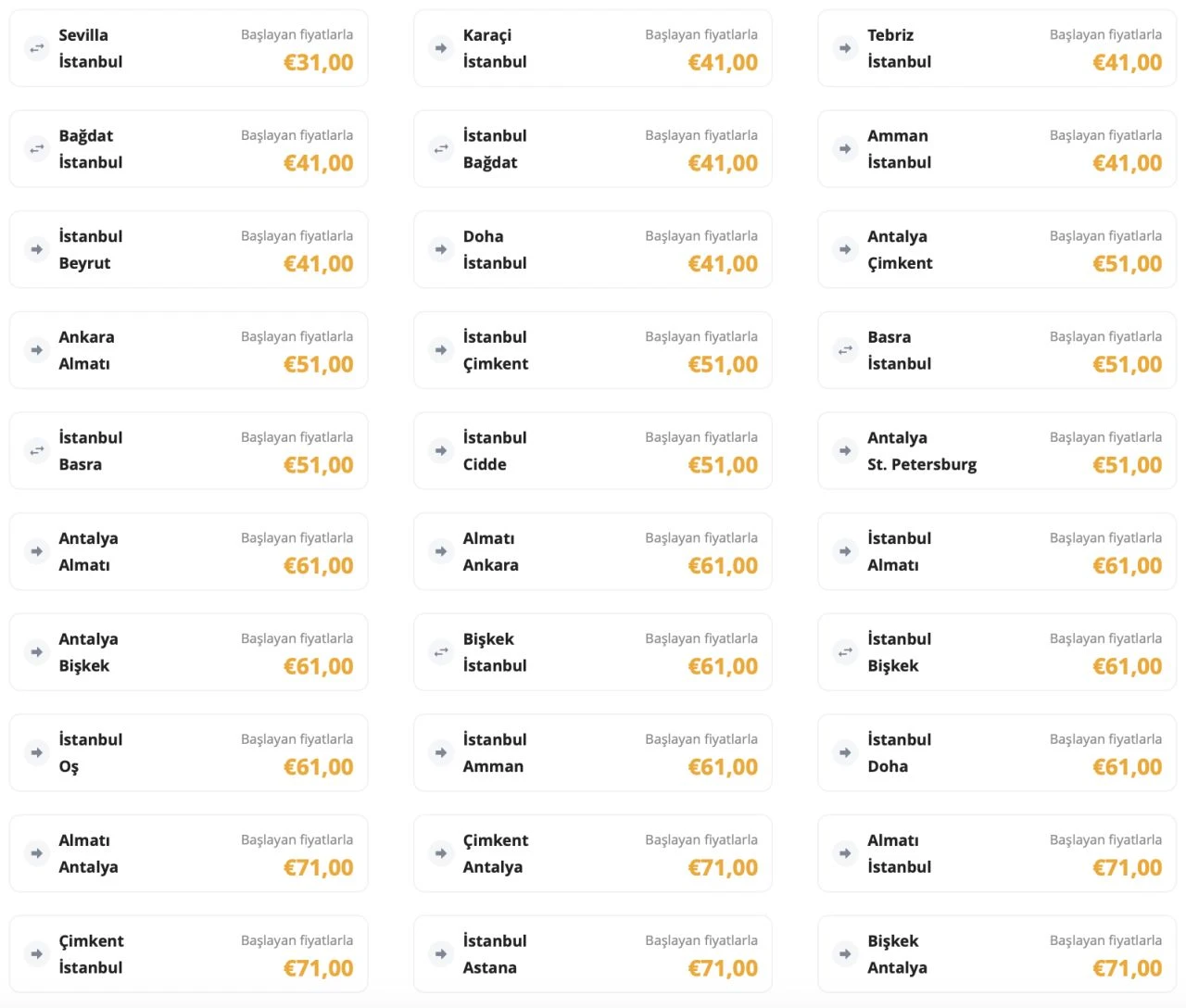Viewport: 1186px width, 1008px height.
Task: Click round-trip icon on Bişkek–İstanbul card
Action: coord(441,652)
